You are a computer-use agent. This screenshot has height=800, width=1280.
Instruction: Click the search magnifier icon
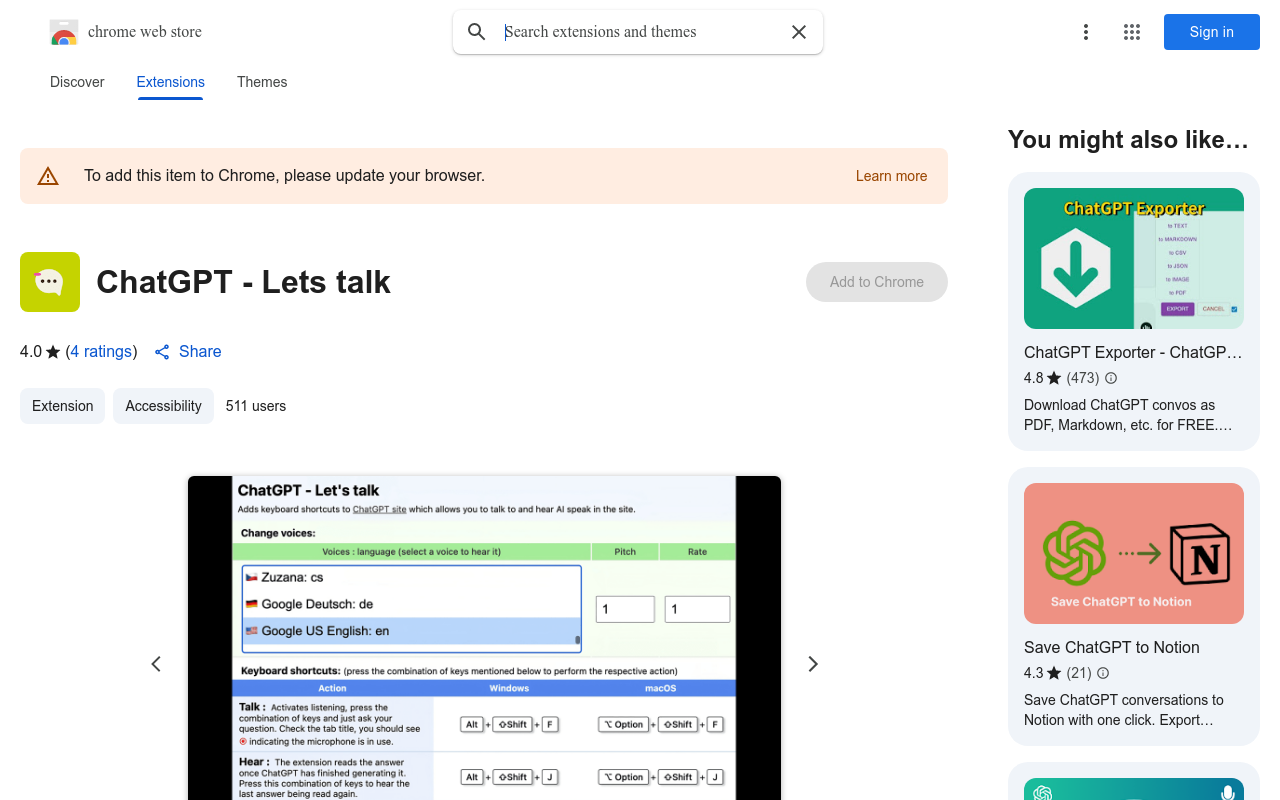477,32
